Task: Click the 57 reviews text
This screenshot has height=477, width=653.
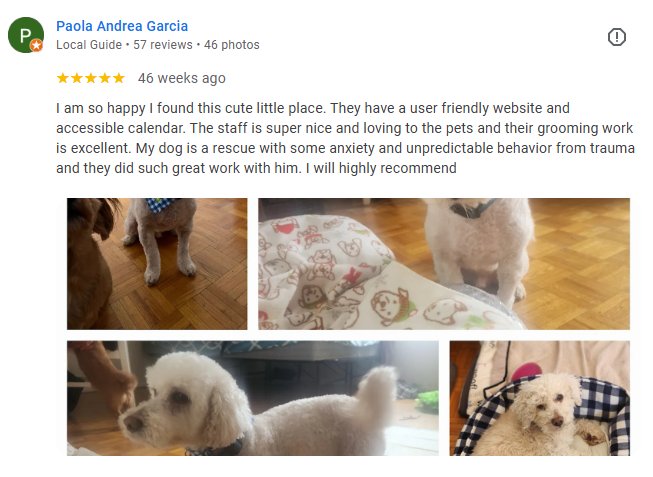Action: coord(163,45)
